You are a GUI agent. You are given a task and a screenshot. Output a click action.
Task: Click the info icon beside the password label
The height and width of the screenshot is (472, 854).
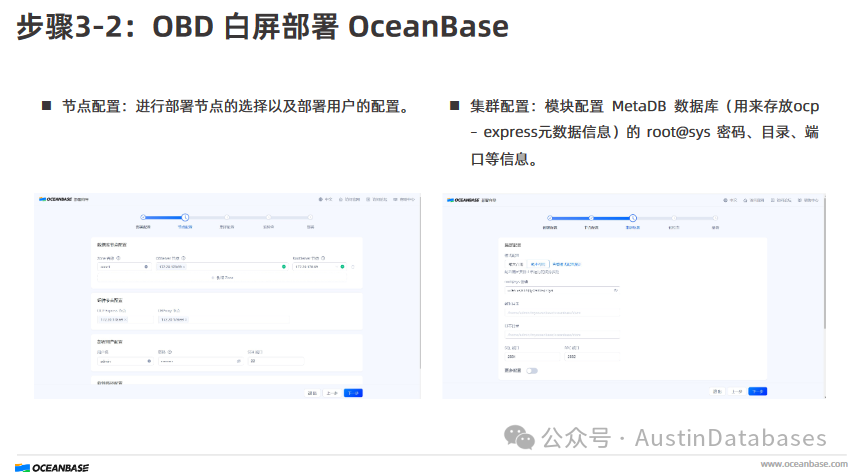click(169, 352)
